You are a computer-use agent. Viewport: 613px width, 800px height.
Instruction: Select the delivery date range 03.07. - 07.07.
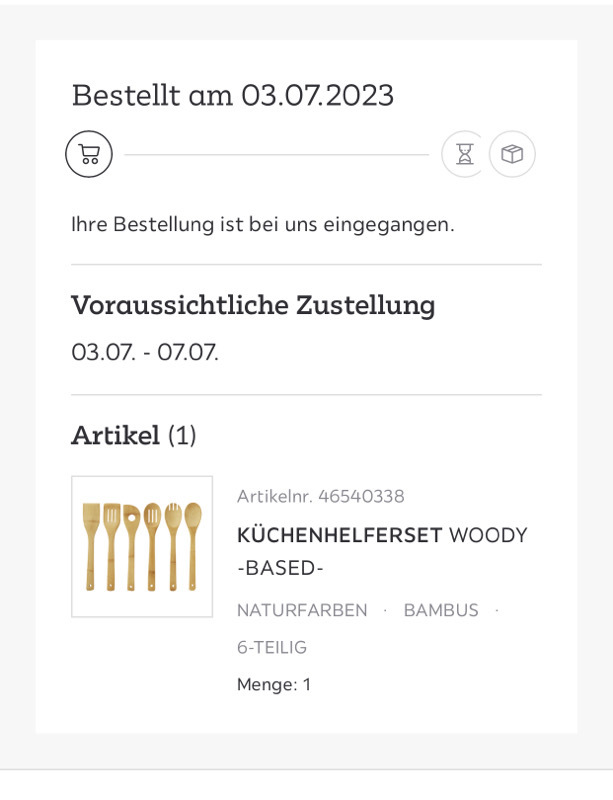point(145,352)
